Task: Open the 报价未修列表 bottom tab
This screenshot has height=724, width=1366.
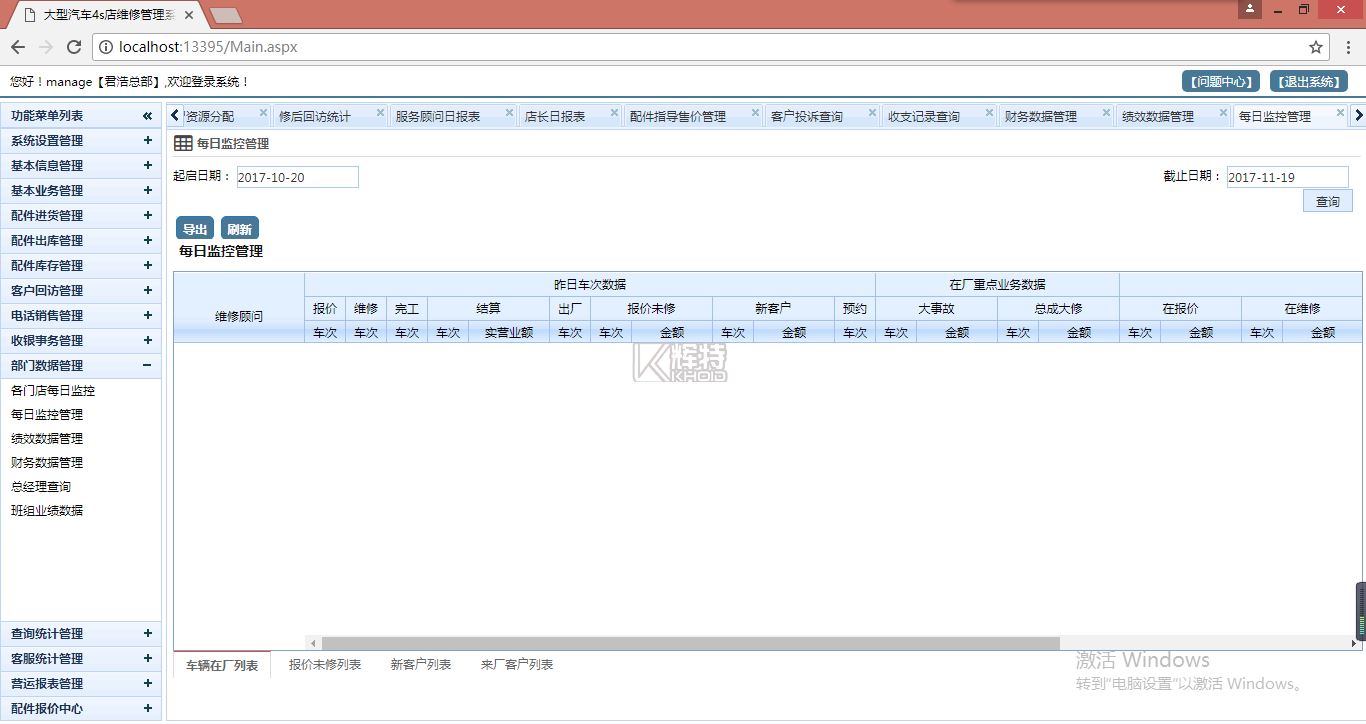Action: (325, 665)
